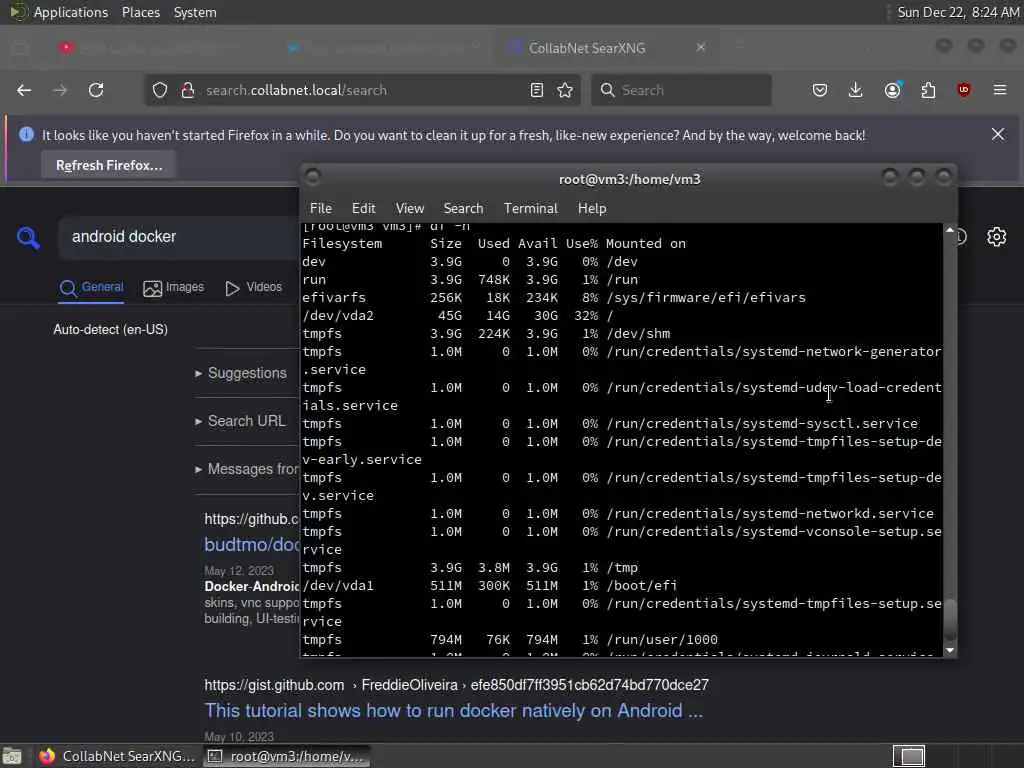Screen dimensions: 1024x768
Task: Open the Pocket save icon
Action: [x=820, y=90]
